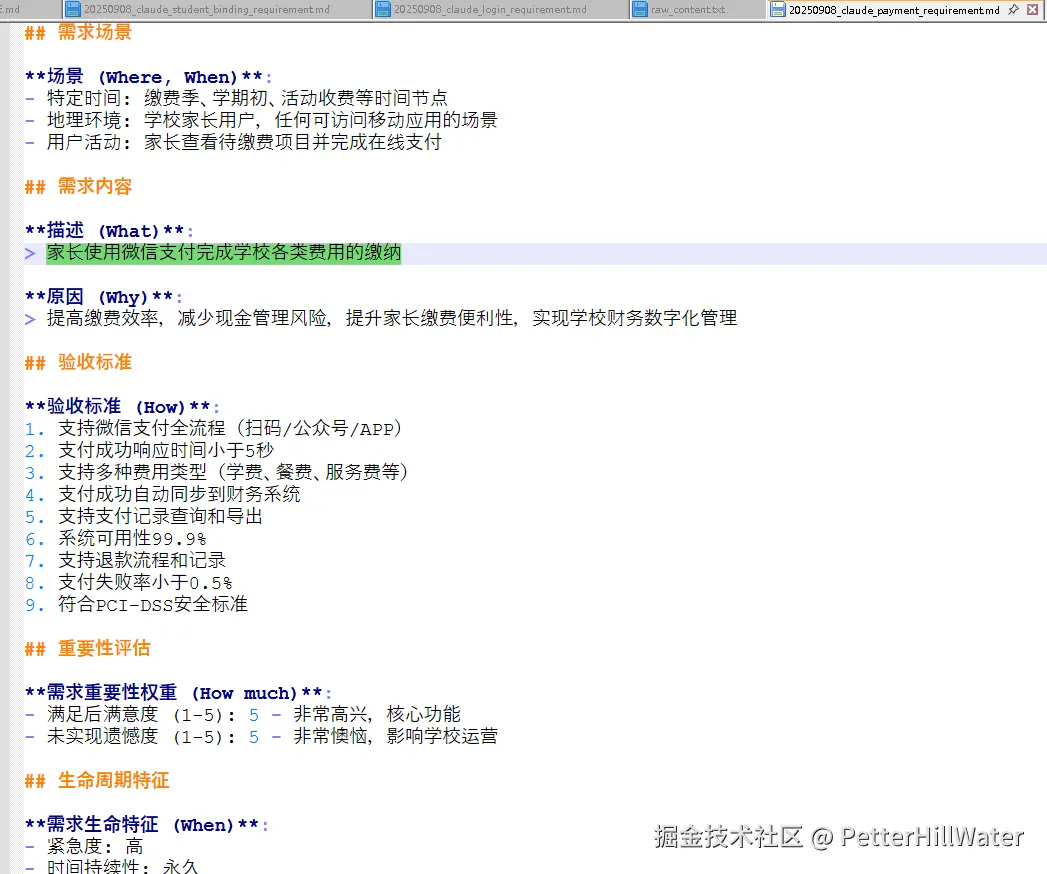
Task: Click the line "**描述 (What)**:"
Action: click(x=109, y=231)
